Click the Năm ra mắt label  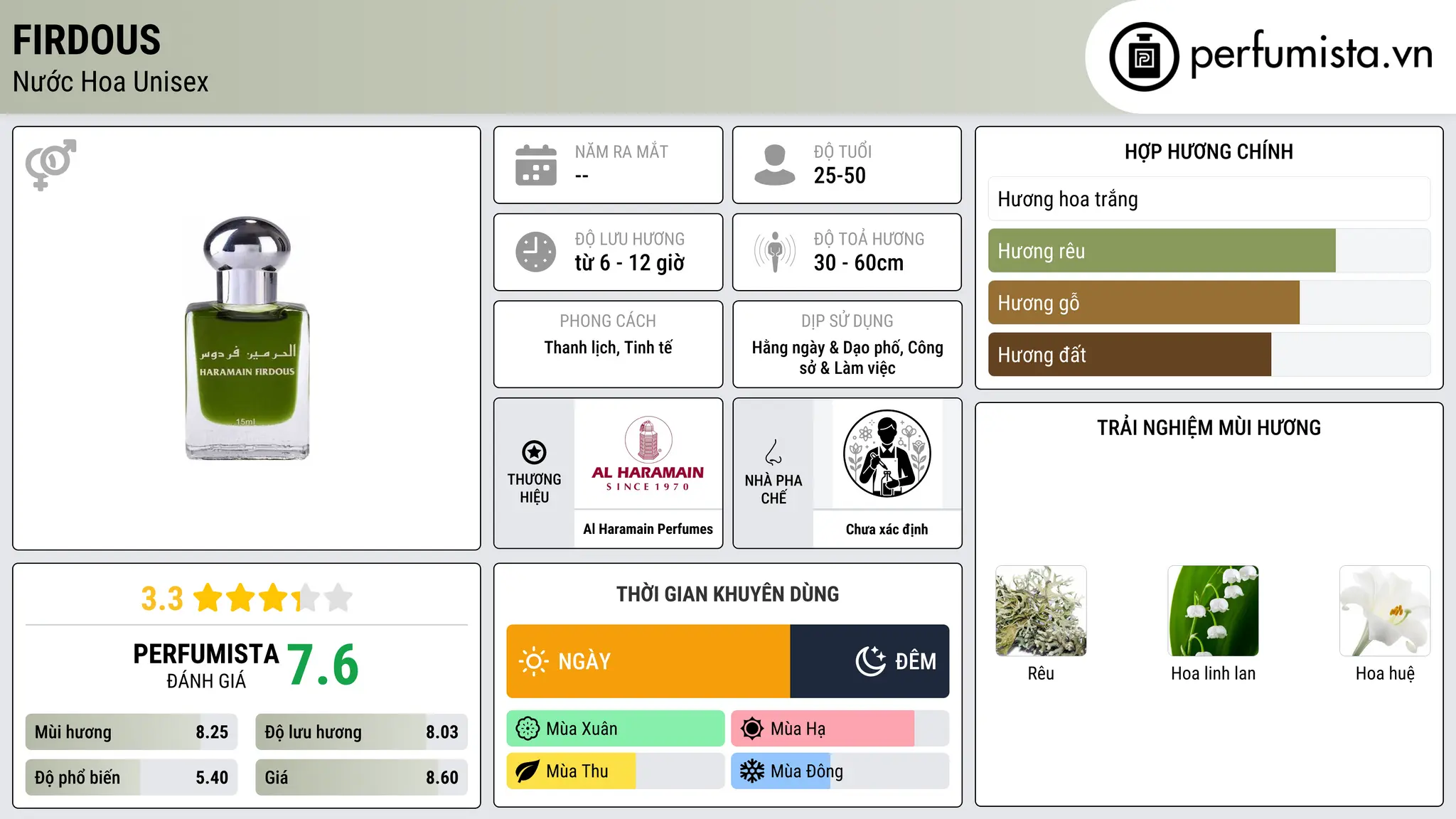pos(621,151)
